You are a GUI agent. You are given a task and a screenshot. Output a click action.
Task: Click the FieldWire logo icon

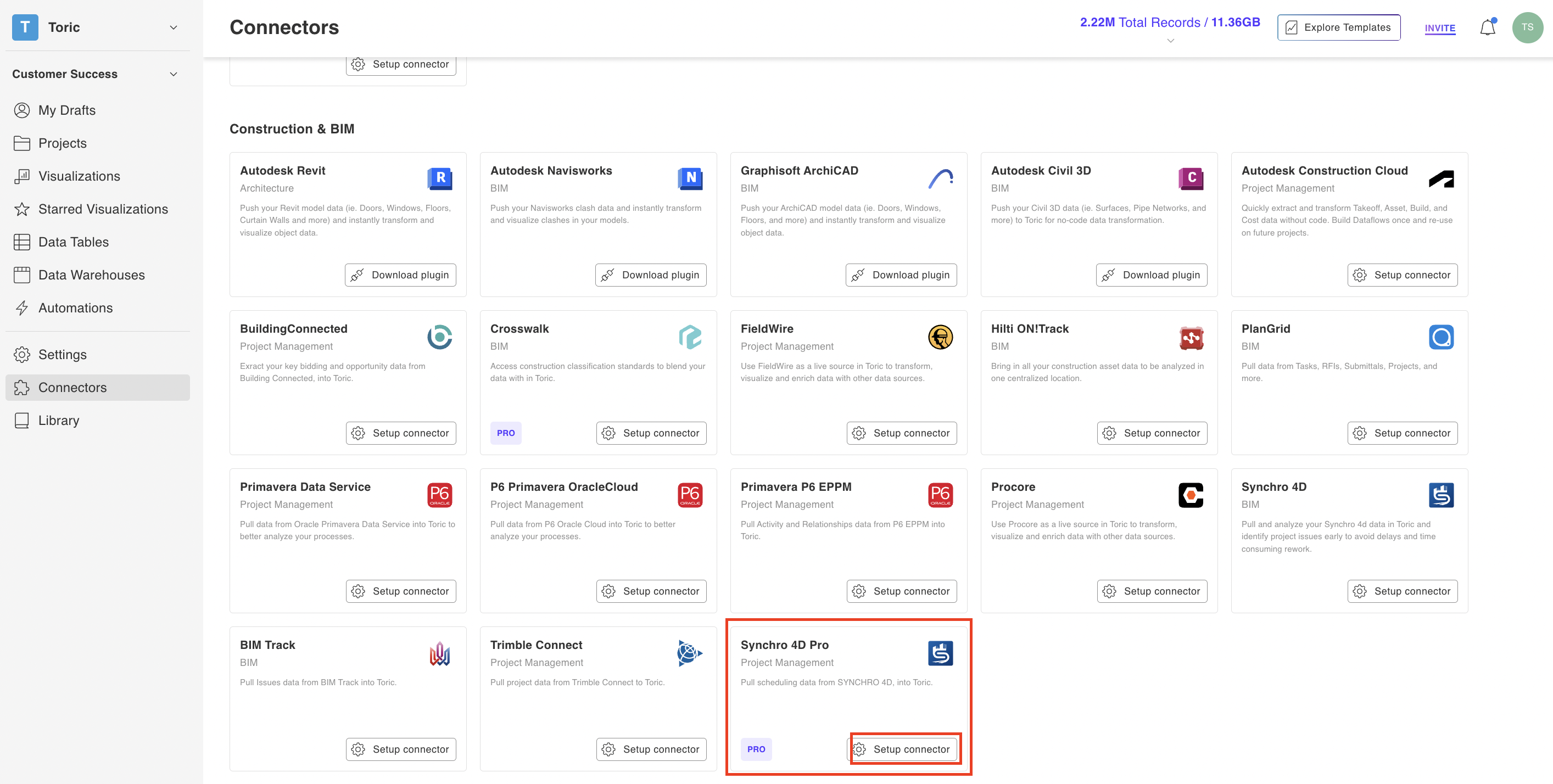(941, 337)
